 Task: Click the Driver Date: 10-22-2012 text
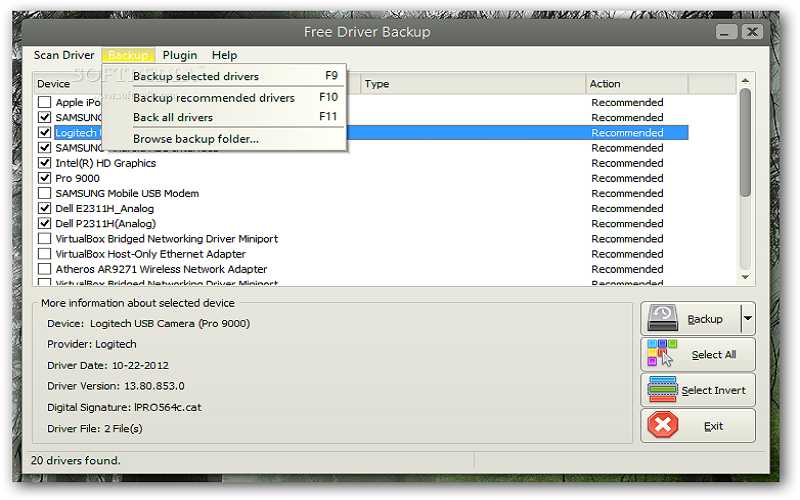click(108, 365)
